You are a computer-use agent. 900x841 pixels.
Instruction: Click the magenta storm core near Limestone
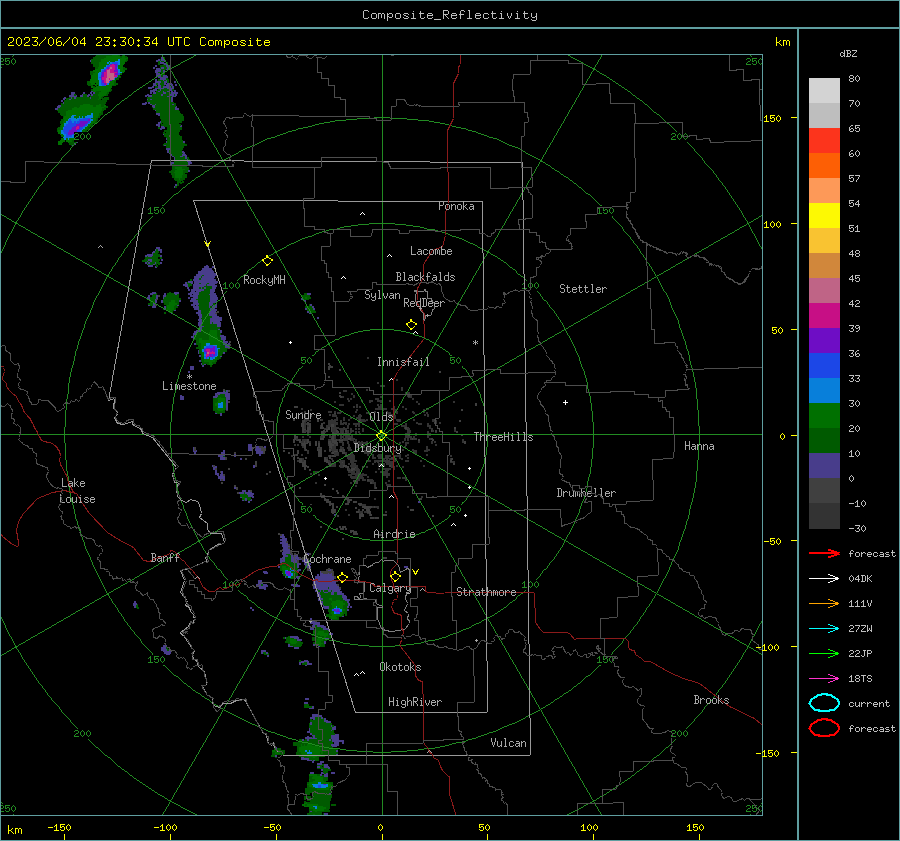pos(210,351)
